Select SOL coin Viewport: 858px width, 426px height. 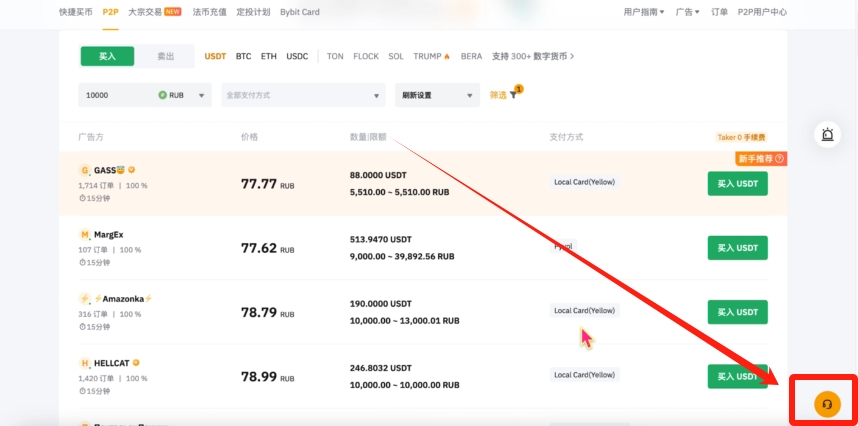pos(396,56)
